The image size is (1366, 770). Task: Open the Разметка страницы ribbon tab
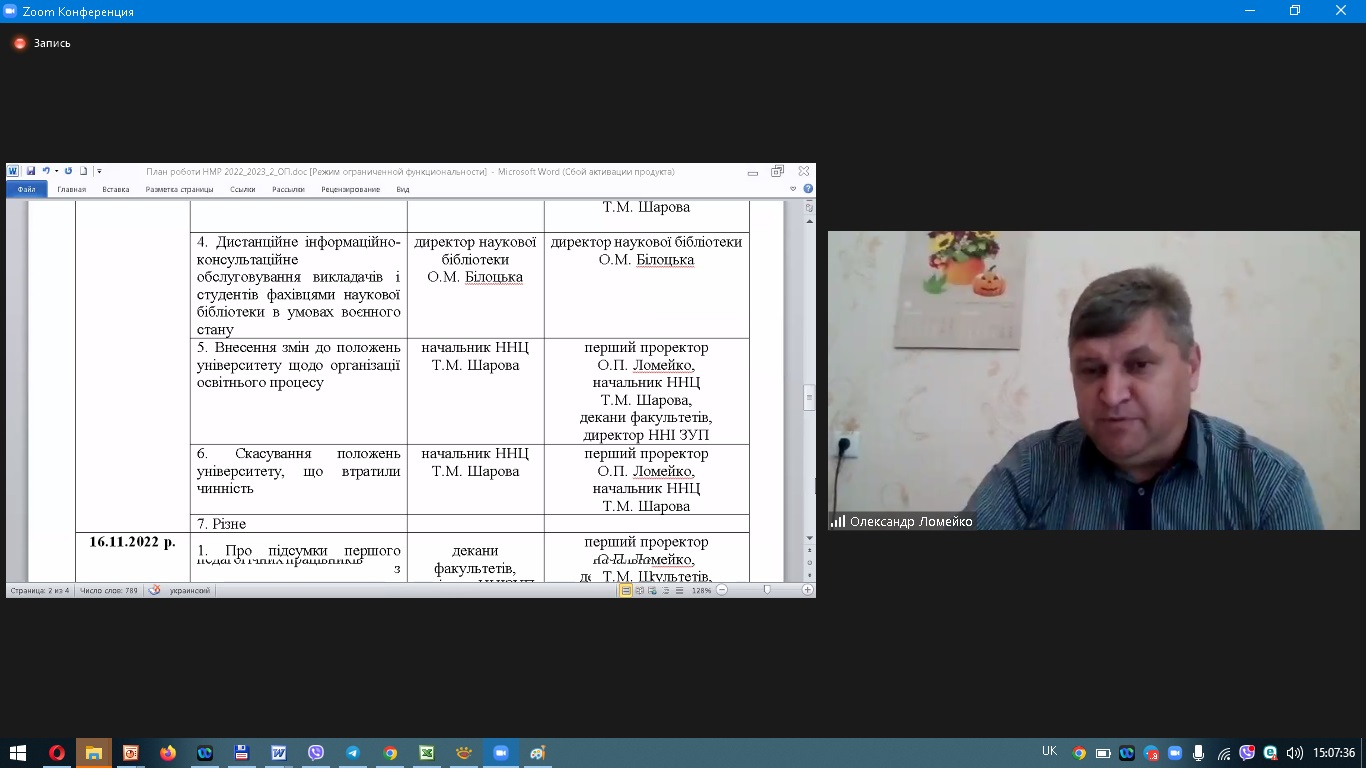[x=179, y=189]
